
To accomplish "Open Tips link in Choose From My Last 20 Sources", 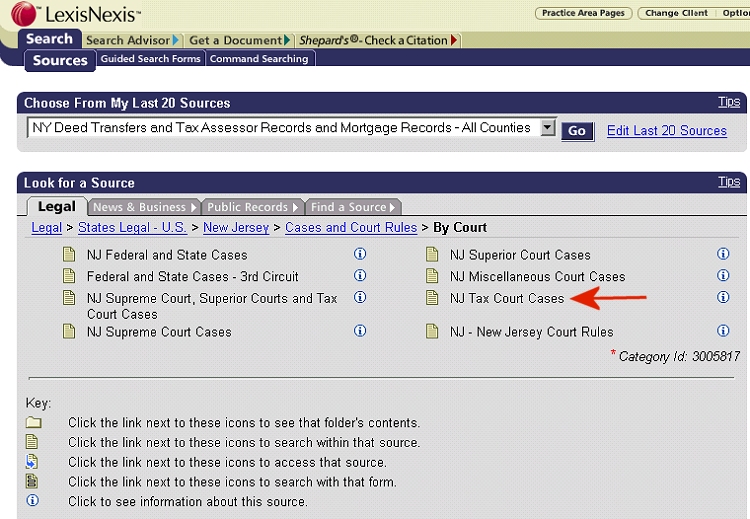I will point(728,102).
